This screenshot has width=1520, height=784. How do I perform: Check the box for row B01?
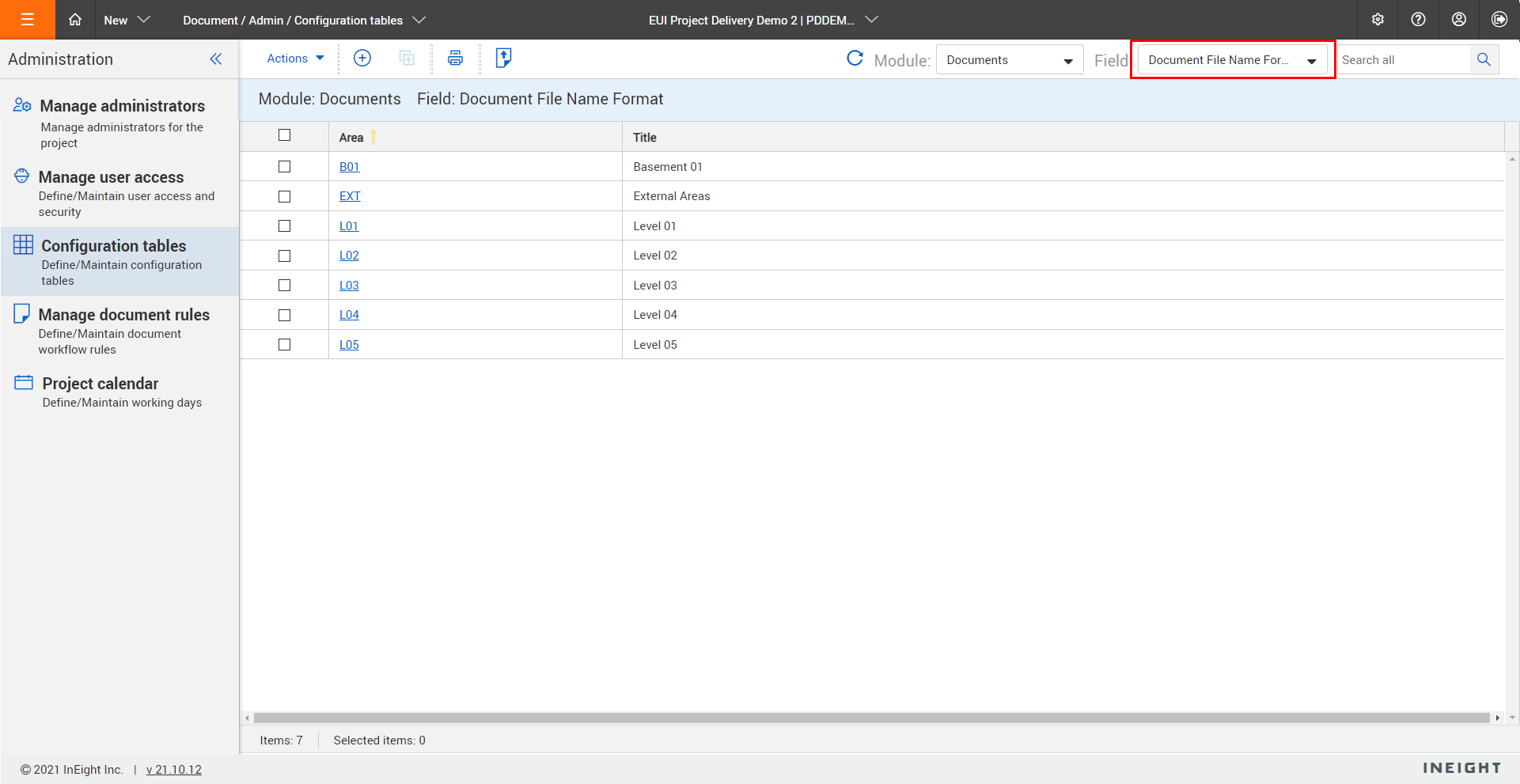pos(284,167)
